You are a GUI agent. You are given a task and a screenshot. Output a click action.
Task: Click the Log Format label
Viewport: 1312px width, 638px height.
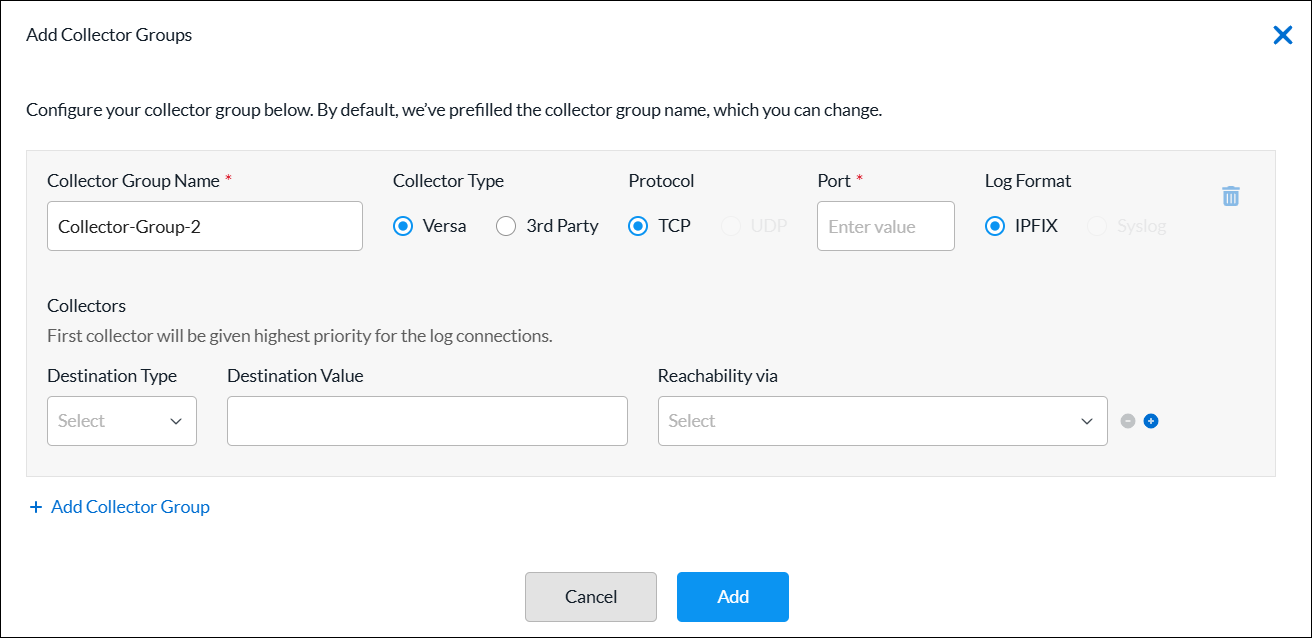coord(1028,181)
